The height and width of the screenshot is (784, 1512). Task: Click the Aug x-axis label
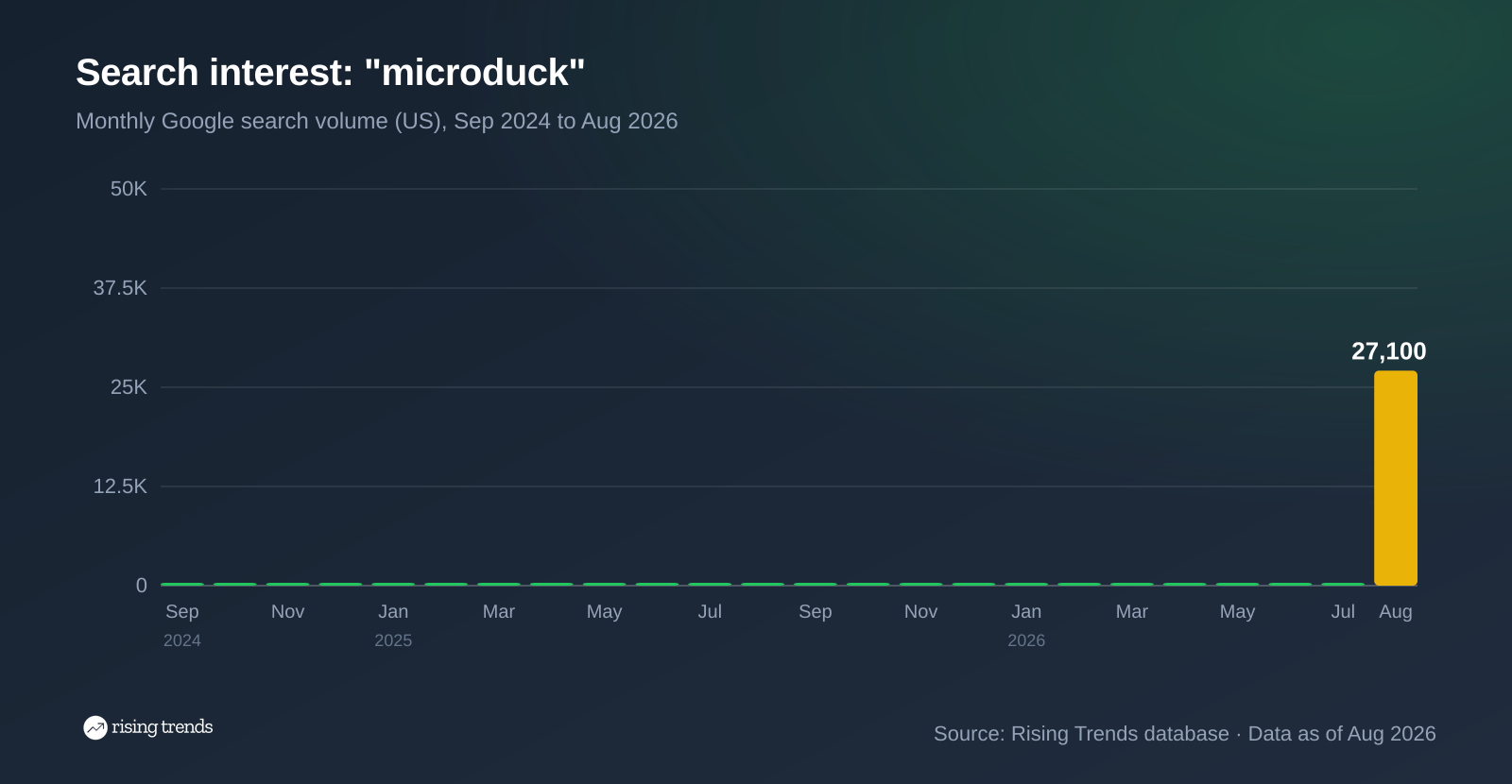1396,611
